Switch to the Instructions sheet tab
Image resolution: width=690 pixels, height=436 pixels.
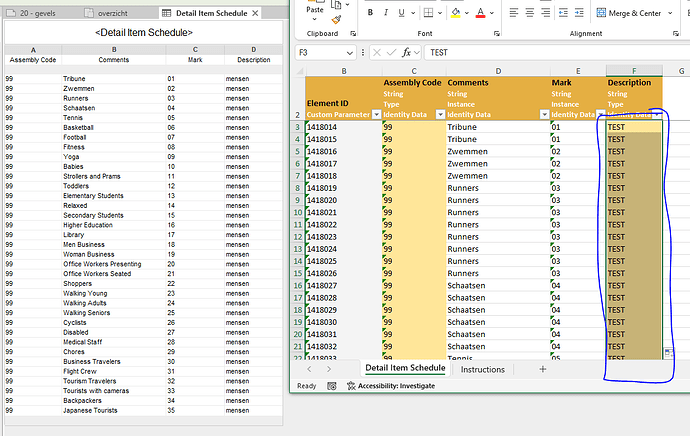pyautogui.click(x=482, y=369)
